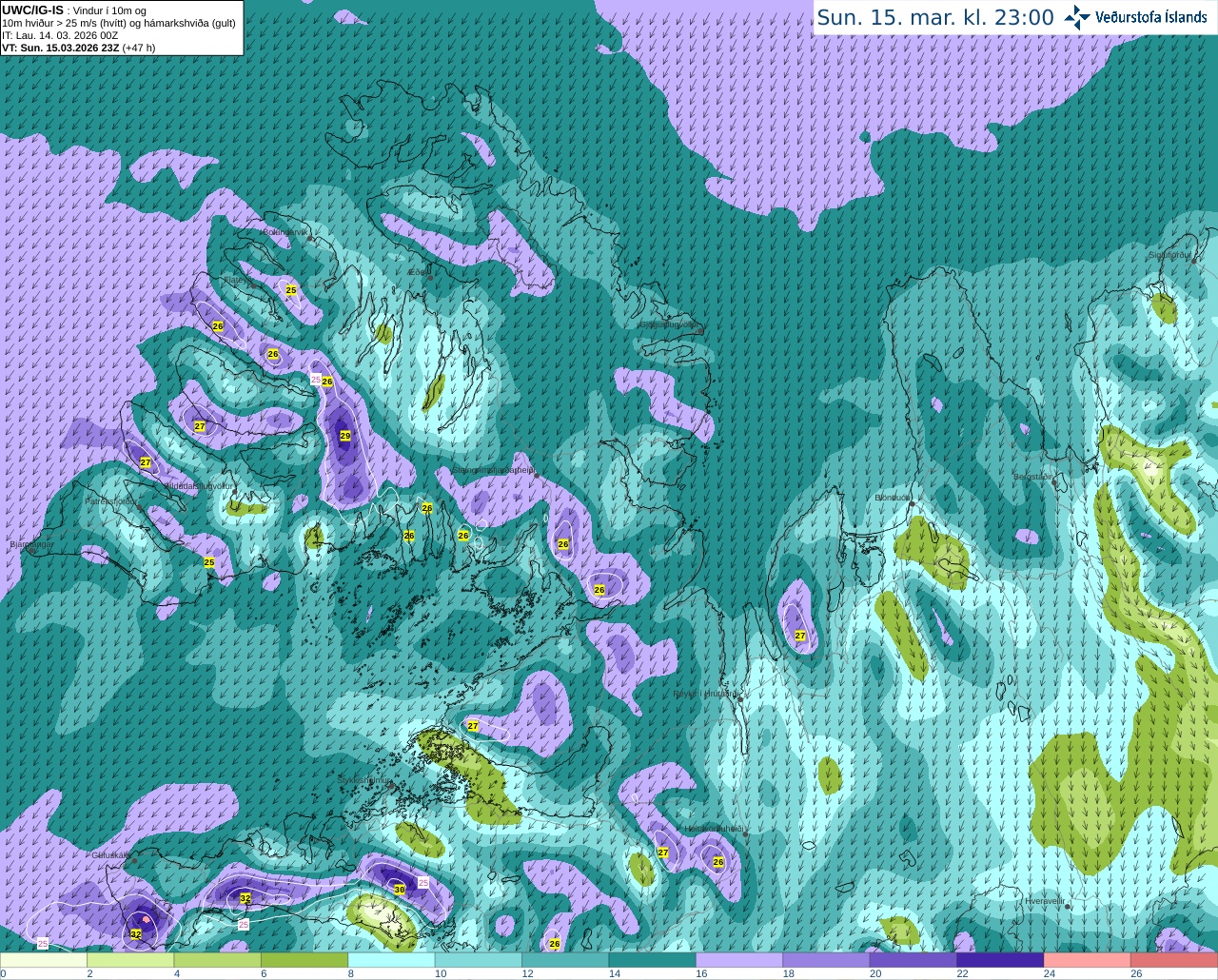Click the VT: Sun. 15.03.2026 23Z line
This screenshot has height=980, width=1218.
click(78, 48)
